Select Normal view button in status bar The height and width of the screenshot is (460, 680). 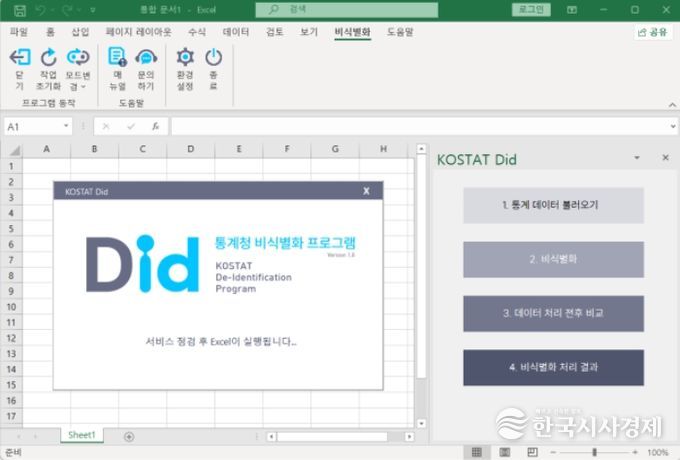477,452
